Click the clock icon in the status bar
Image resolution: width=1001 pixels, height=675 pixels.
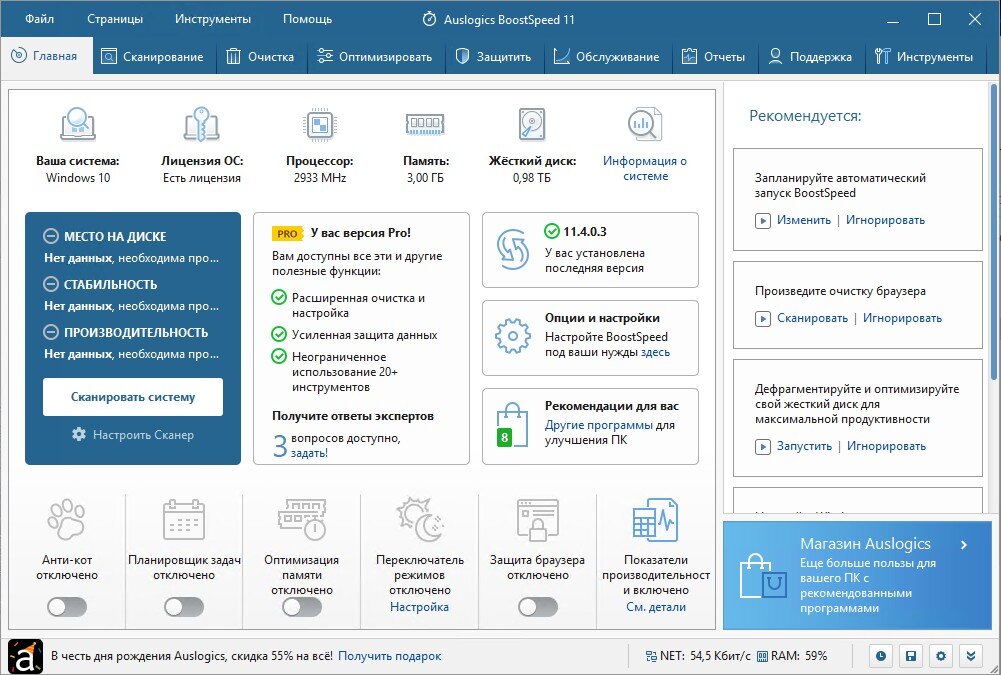(881, 656)
